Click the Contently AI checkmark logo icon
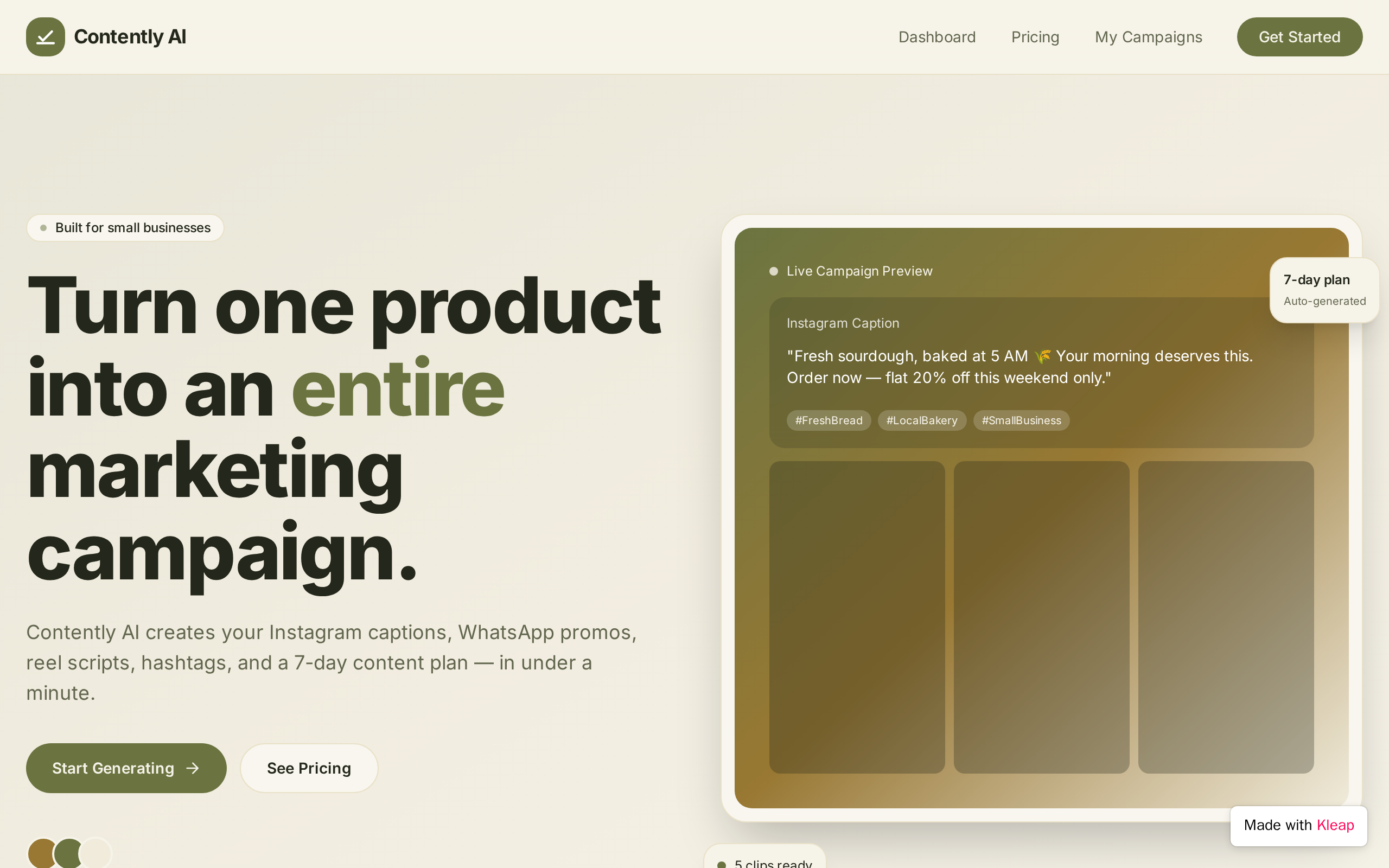 pyautogui.click(x=46, y=37)
